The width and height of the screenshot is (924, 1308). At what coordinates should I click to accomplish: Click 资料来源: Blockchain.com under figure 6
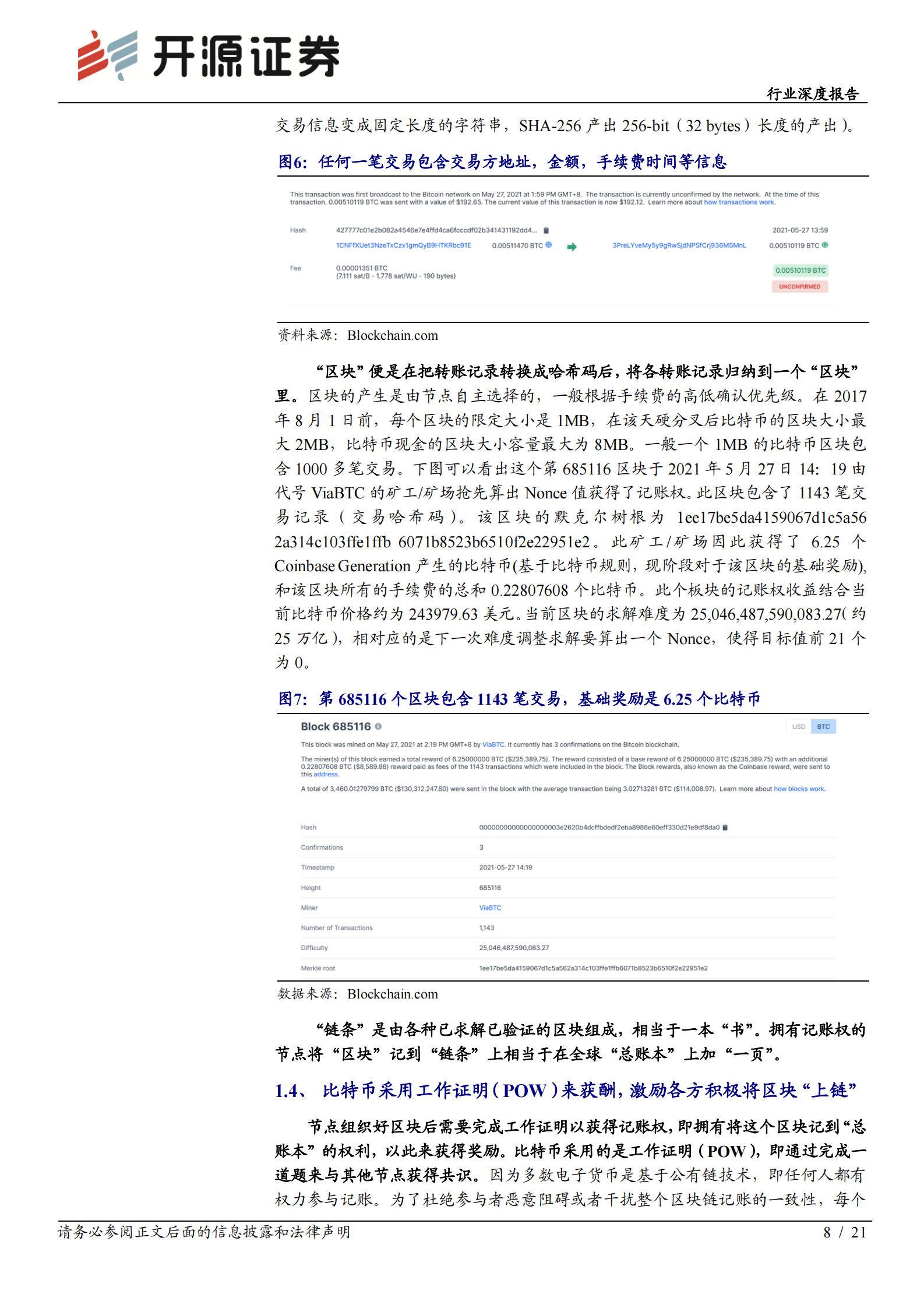point(358,335)
